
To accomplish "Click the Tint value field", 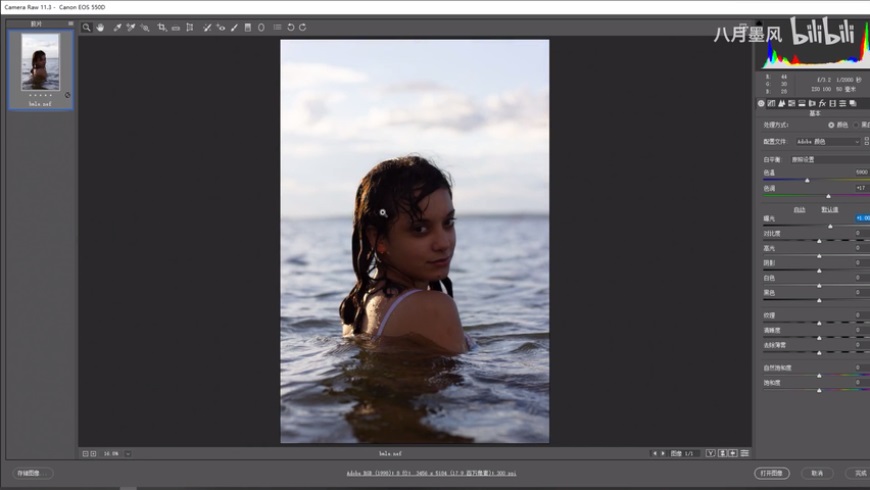I will point(862,188).
